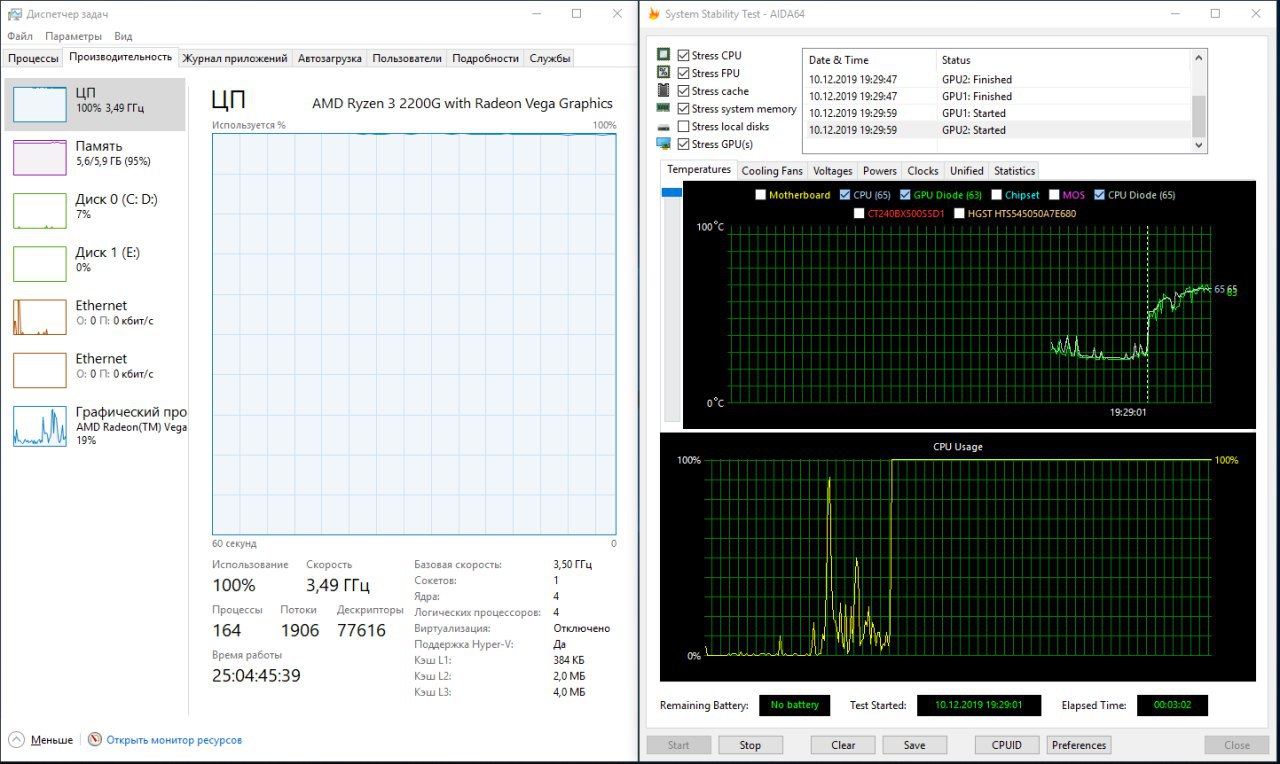Enable the MOS temperature checkbox
This screenshot has width=1280, height=764.
tap(1054, 195)
